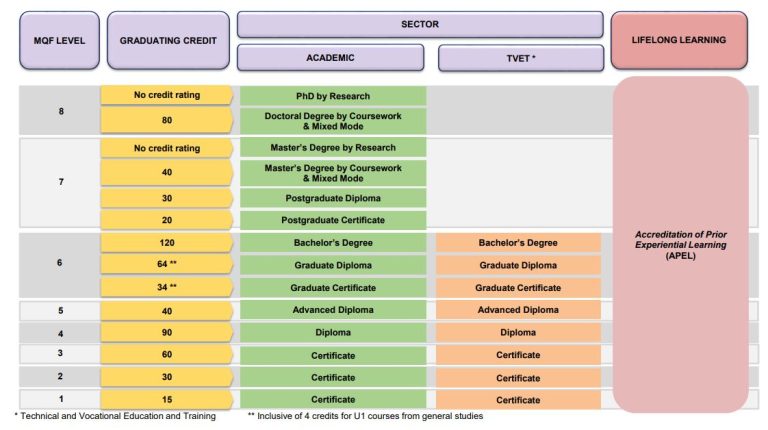Select the TVET Bachelor's Degree box
Screen dimensions: 768x430
click(x=518, y=243)
